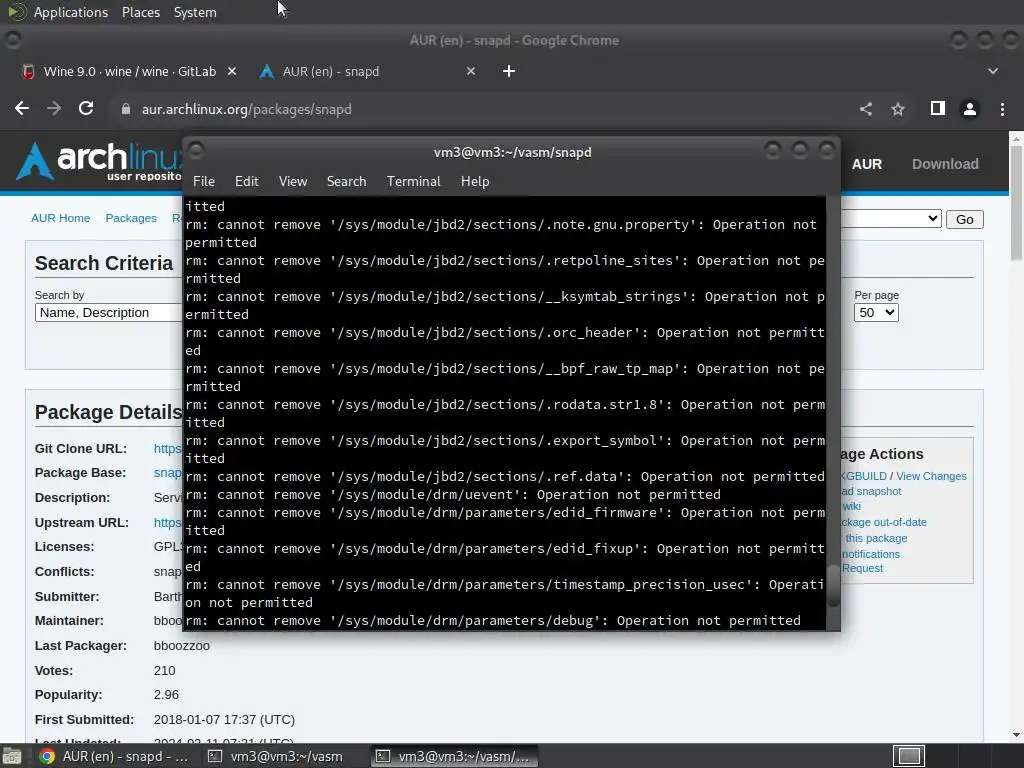This screenshot has height=768, width=1024.
Task: Open Packages link in AUR nav
Action: pos(131,218)
